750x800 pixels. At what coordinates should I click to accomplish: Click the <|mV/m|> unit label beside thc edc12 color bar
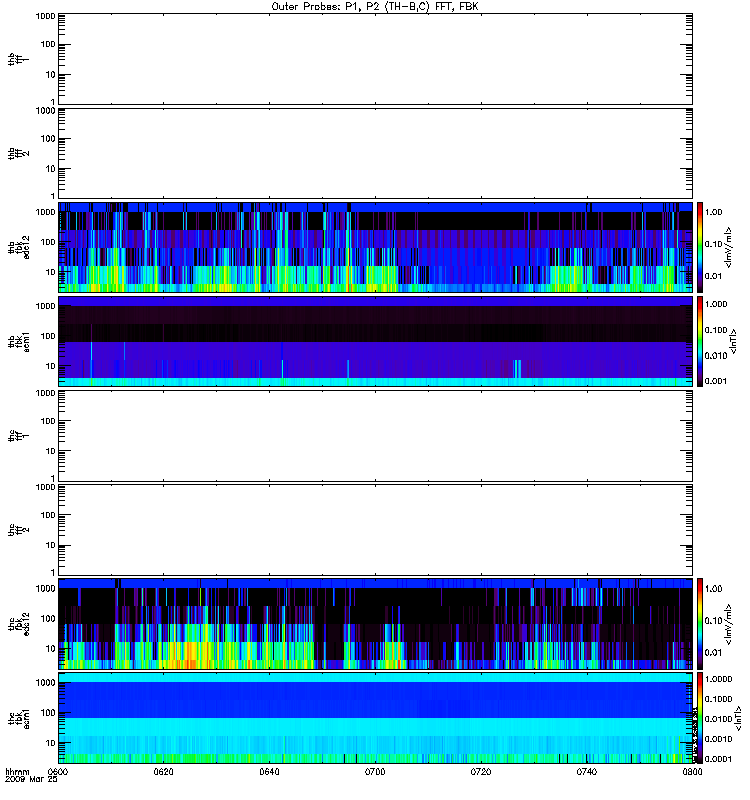click(x=729, y=623)
